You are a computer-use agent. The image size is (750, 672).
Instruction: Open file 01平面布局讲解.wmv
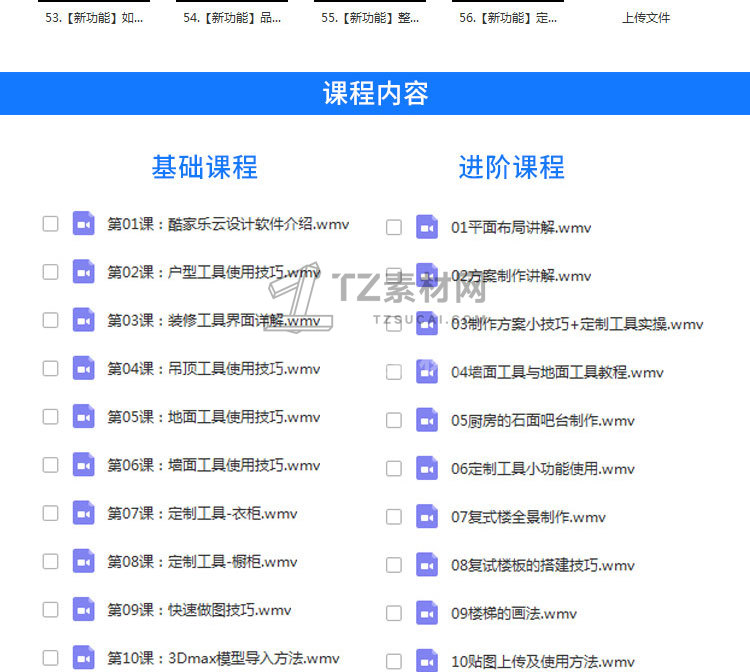(521, 228)
